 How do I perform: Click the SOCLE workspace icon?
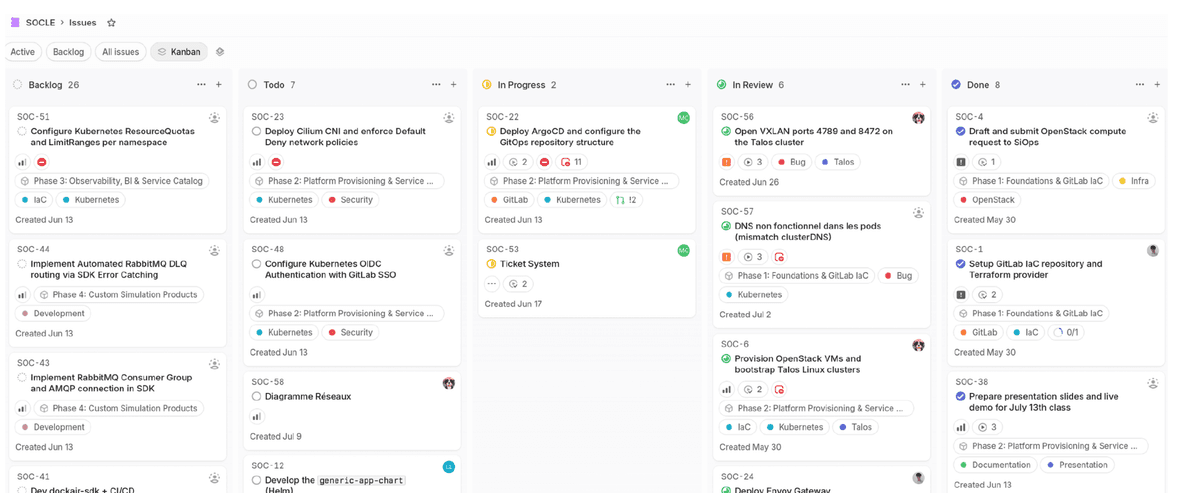15,22
